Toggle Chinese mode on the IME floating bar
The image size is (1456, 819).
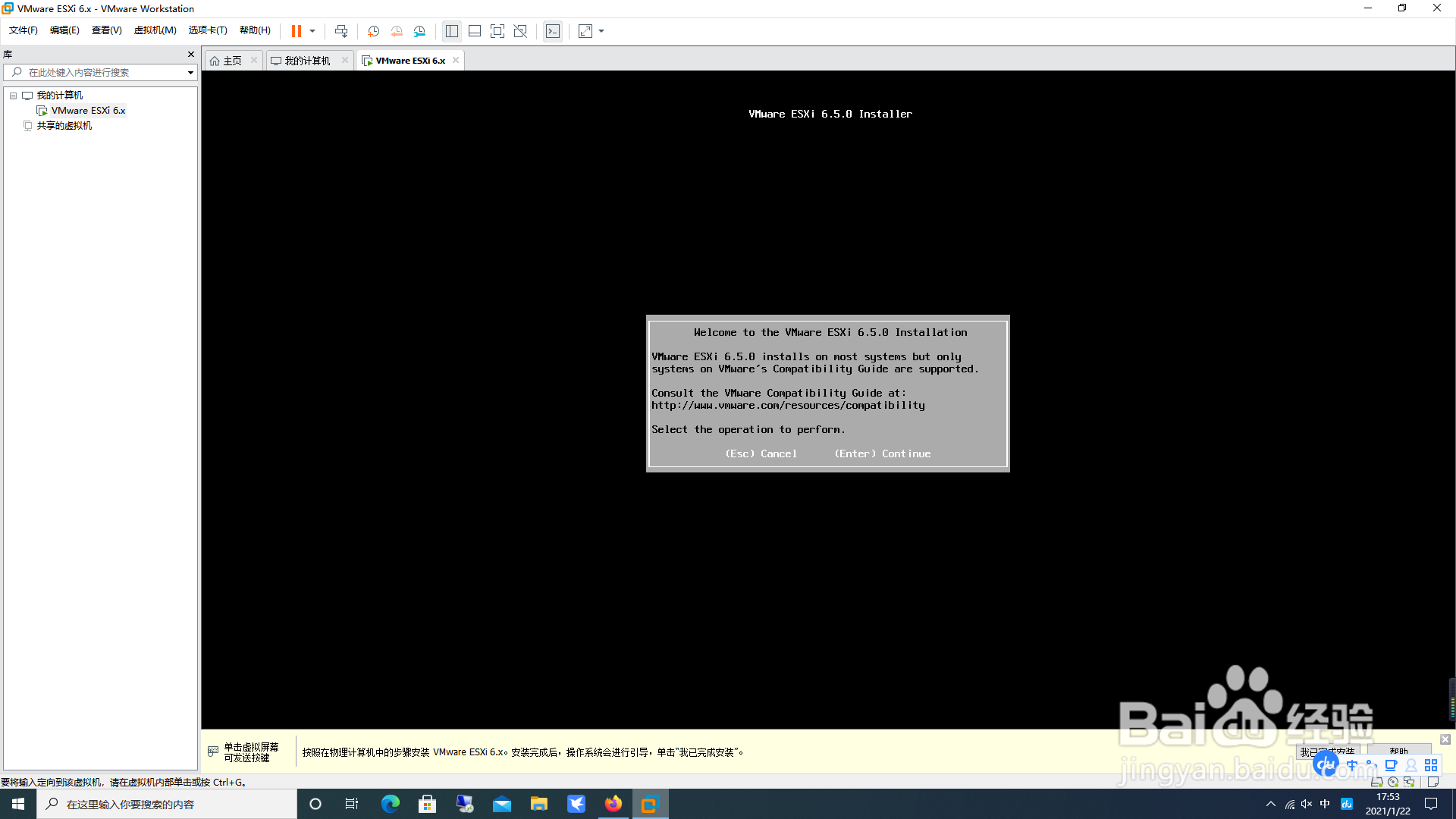tap(1352, 765)
